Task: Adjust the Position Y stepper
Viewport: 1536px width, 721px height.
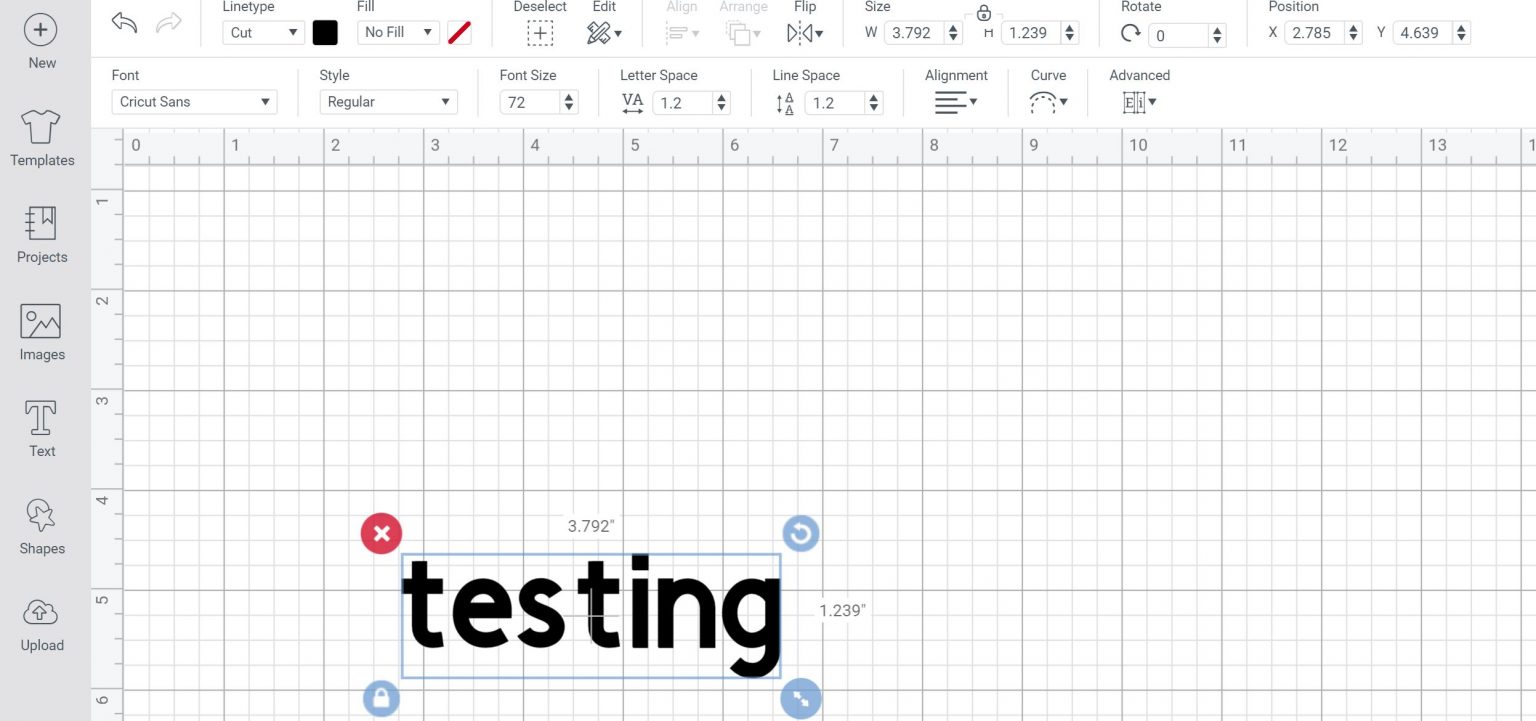Action: tap(1462, 33)
